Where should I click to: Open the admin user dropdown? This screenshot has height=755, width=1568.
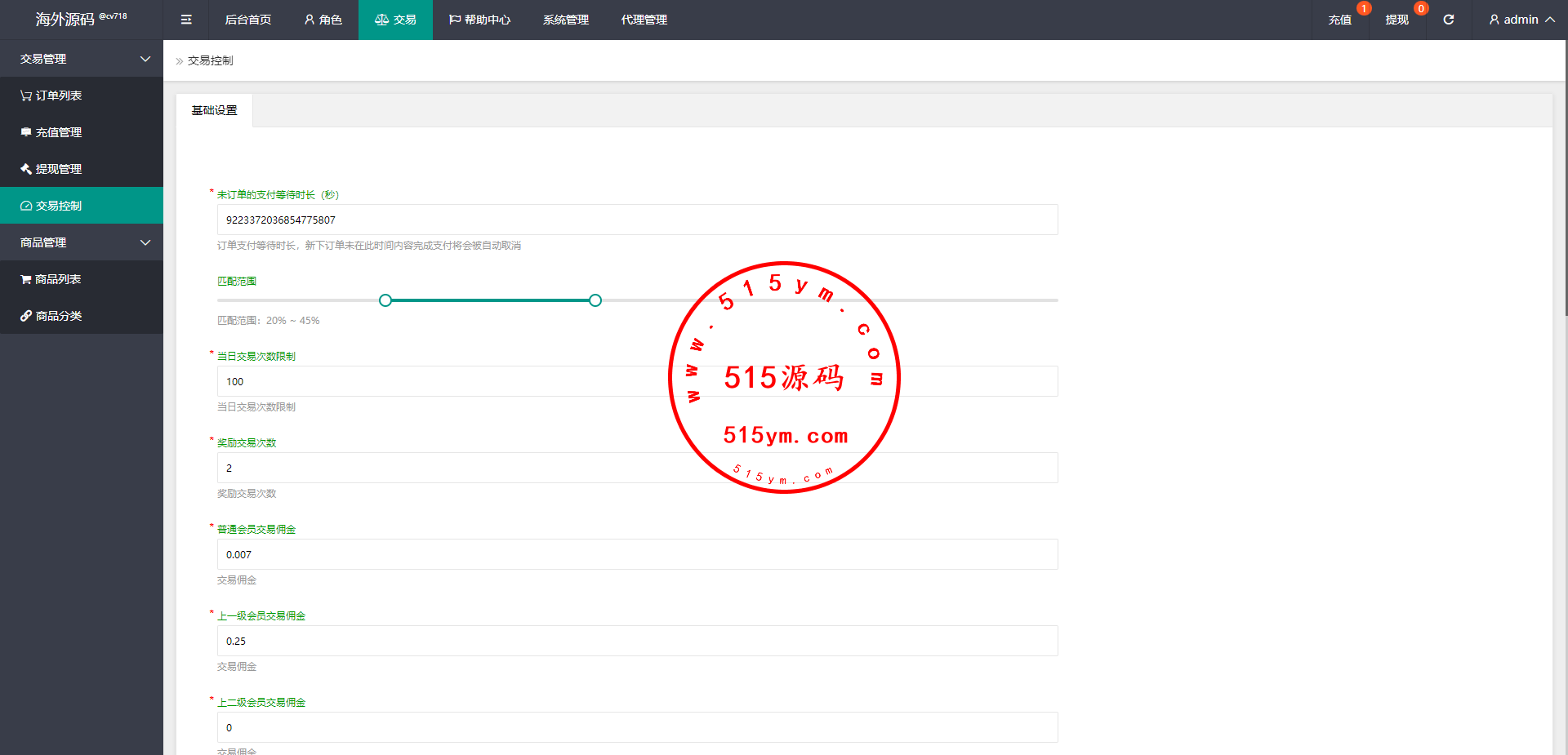[x=1521, y=20]
